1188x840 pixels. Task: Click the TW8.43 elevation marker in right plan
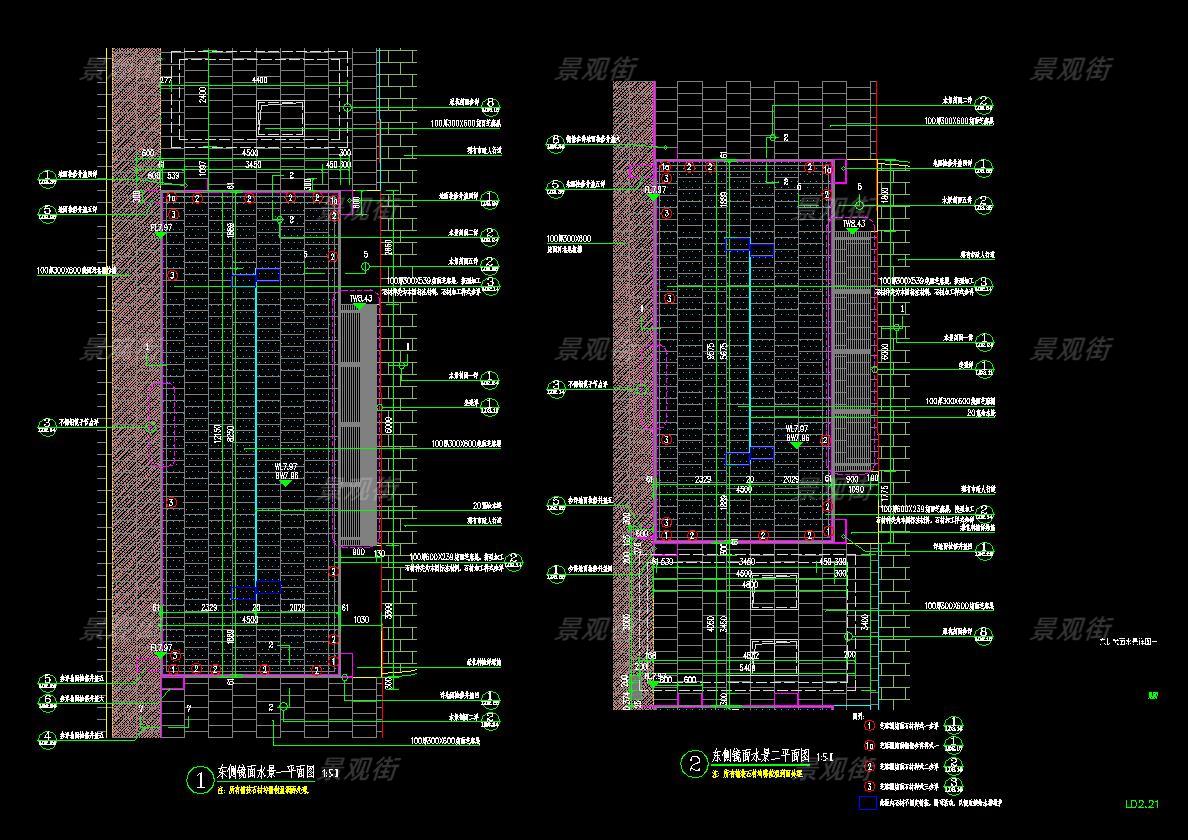coord(853,225)
